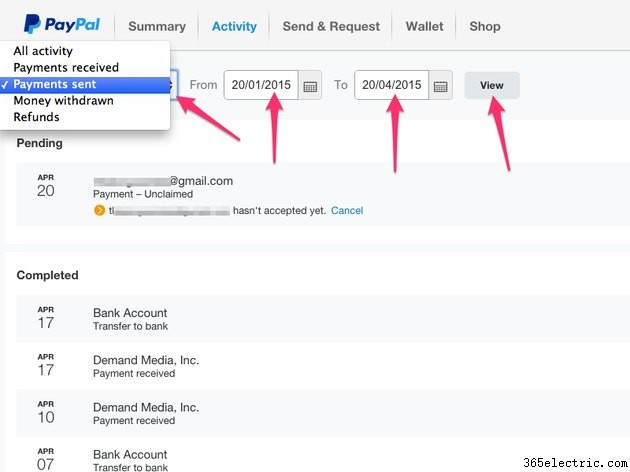Screen dimensions: 630x472
Task: Click the APR 10 date label
Action: tap(45, 413)
